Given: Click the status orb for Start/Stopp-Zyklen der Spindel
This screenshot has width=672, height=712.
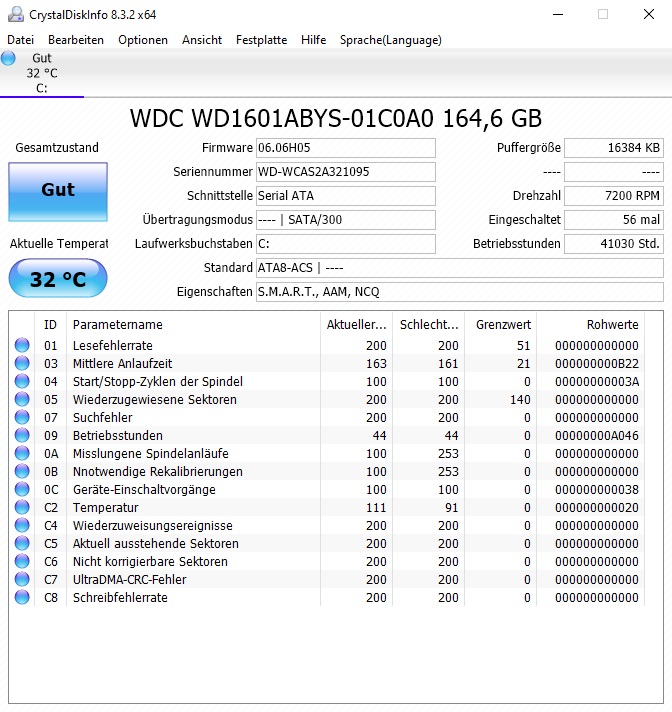Looking at the screenshot, I should tap(22, 381).
